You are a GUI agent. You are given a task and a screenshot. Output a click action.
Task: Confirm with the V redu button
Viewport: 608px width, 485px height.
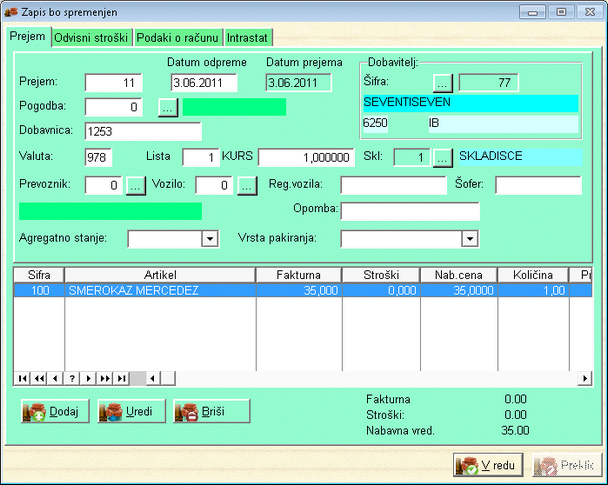coord(487,466)
